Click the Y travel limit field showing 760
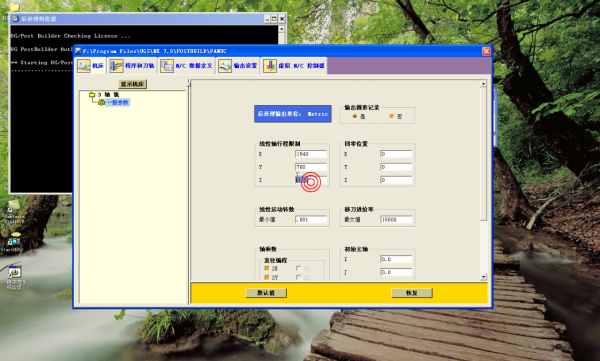Screen dimensions: 600x361 click(x=311, y=167)
